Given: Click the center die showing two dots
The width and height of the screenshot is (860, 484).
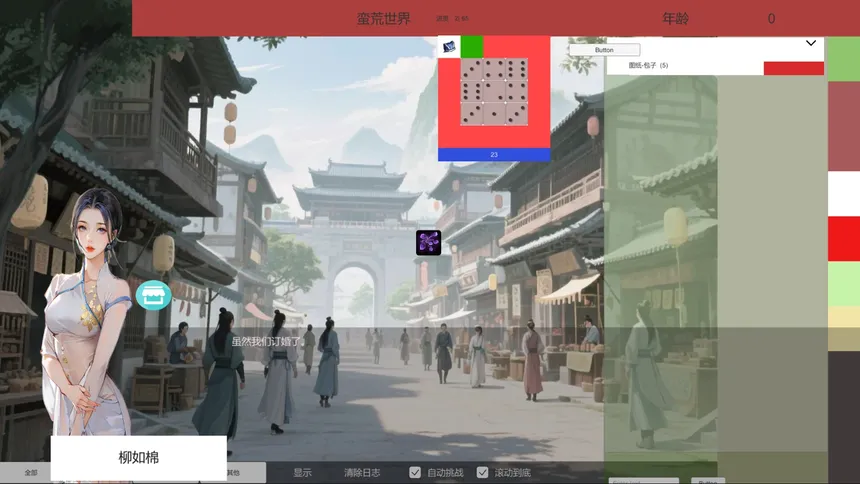Looking at the screenshot, I should pyautogui.click(x=494, y=92).
